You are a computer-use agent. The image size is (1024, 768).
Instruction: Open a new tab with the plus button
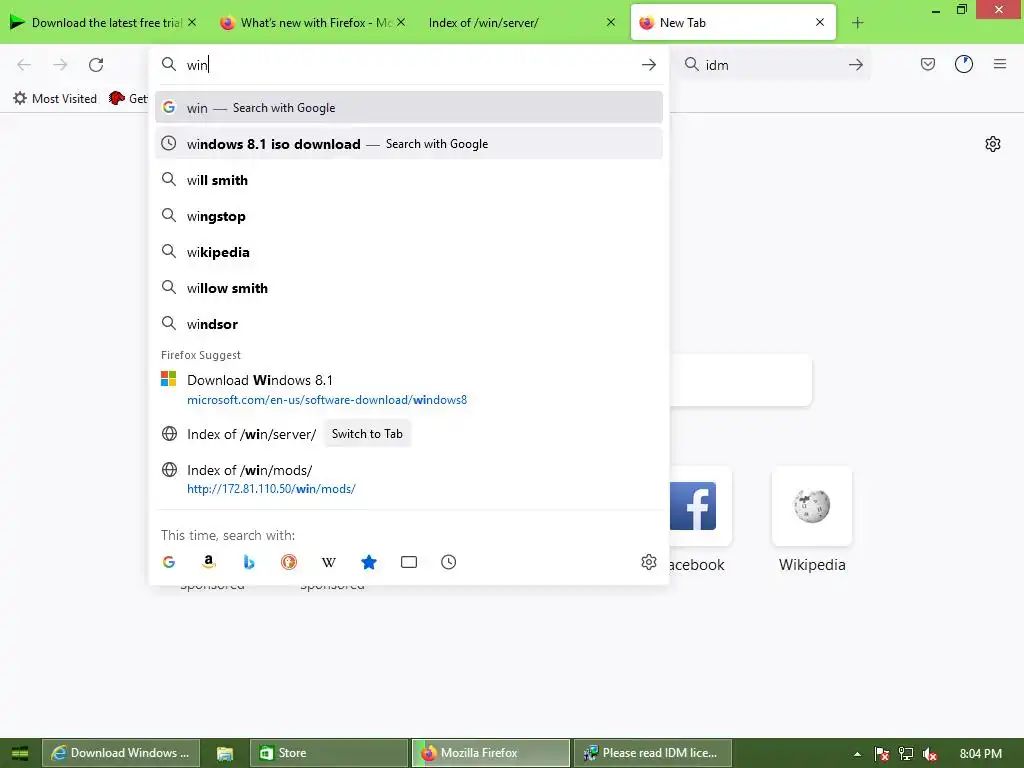[x=857, y=23]
